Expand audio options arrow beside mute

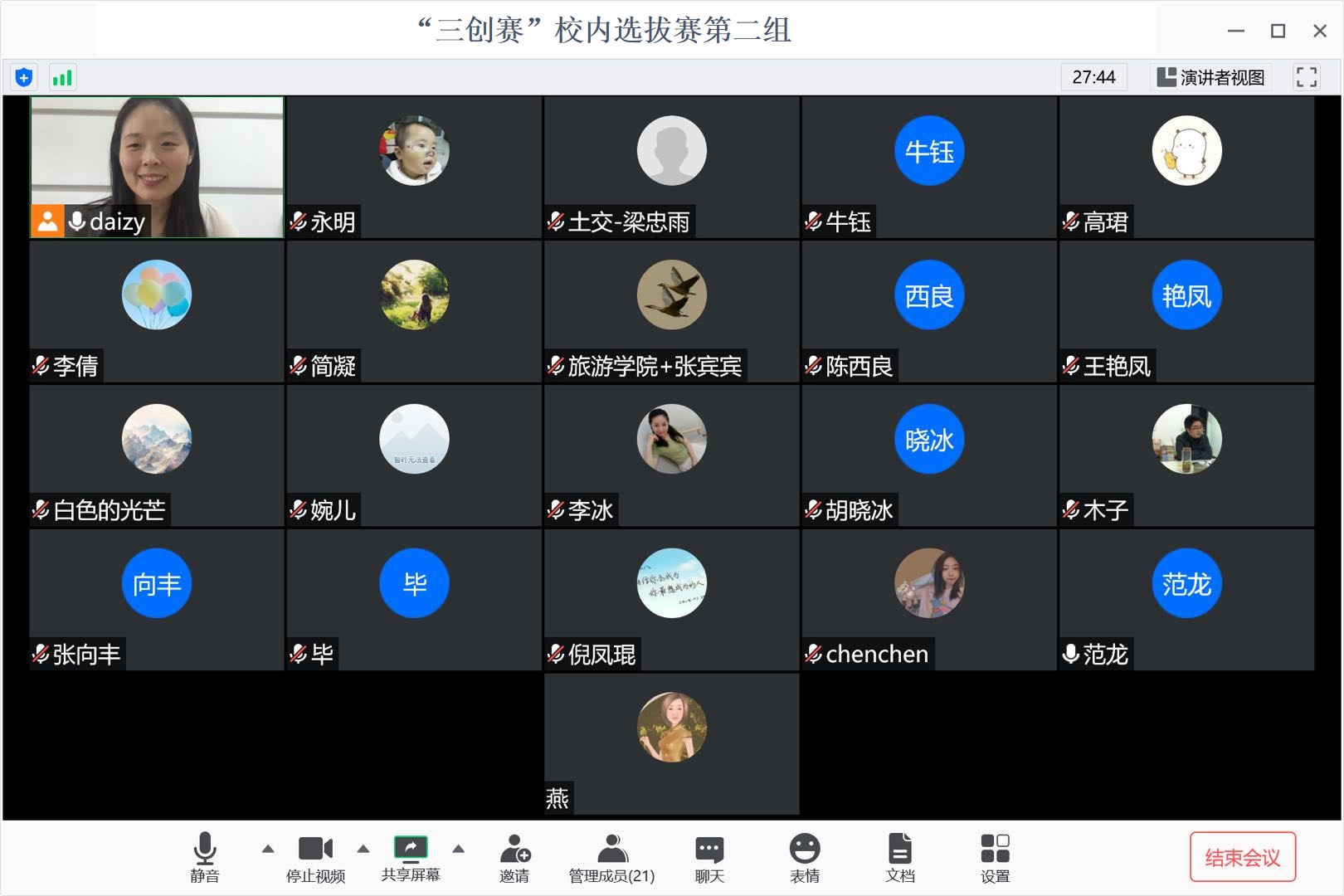pos(267,849)
